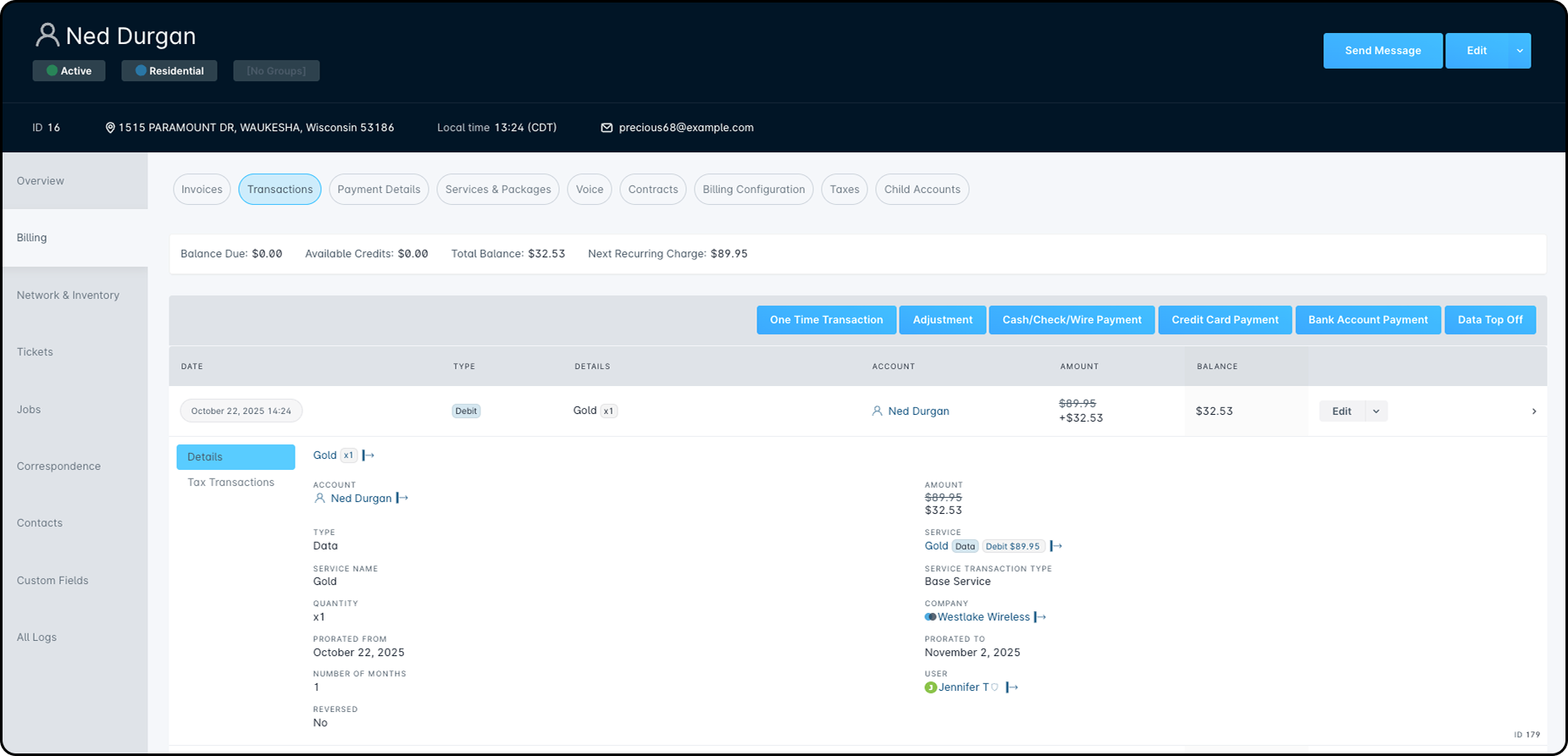Screen dimensions: 1568x756
Task: Click the customer profile icon beside the name
Action: 47,36
